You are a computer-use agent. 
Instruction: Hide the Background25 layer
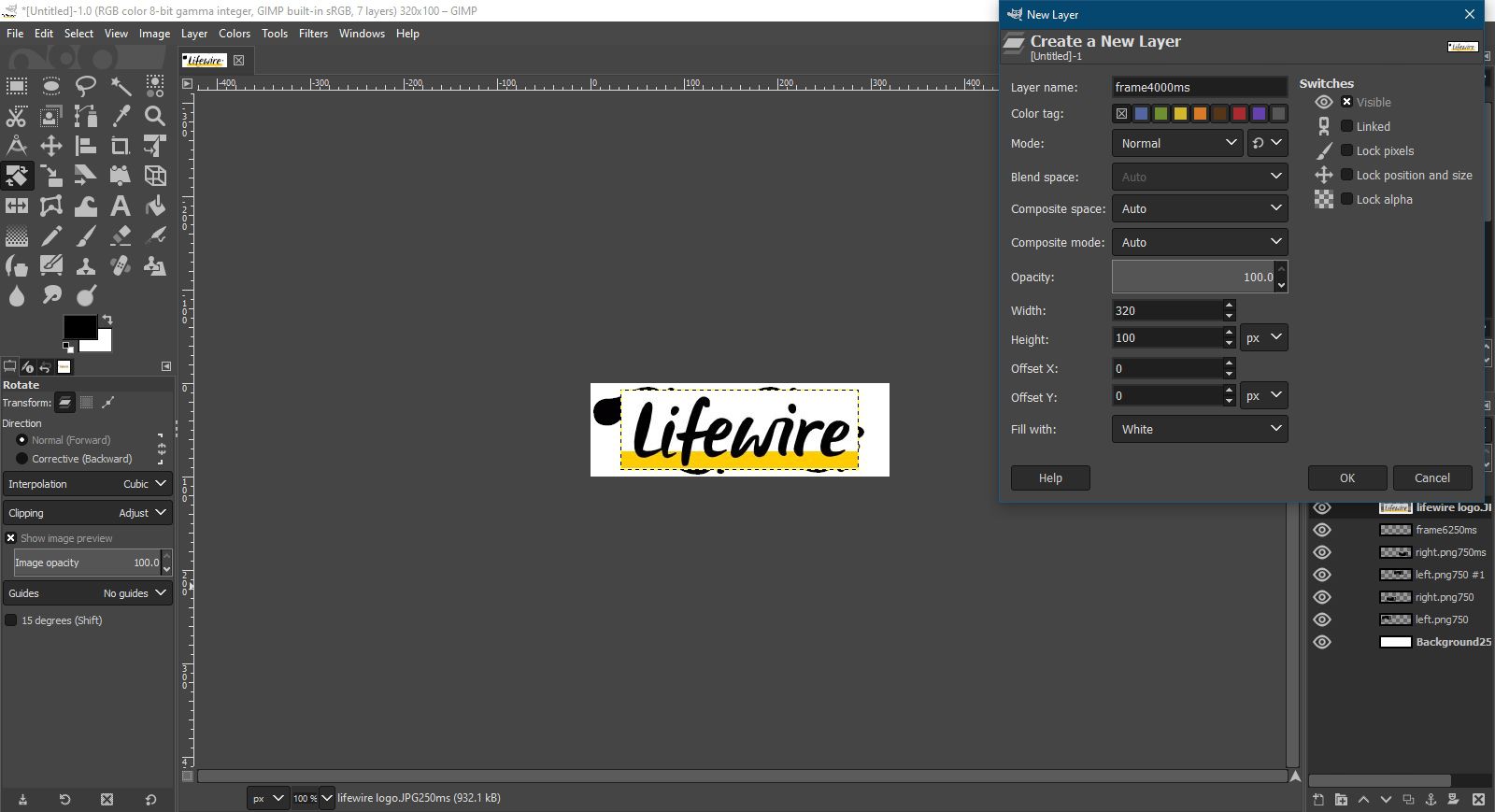pyautogui.click(x=1322, y=642)
